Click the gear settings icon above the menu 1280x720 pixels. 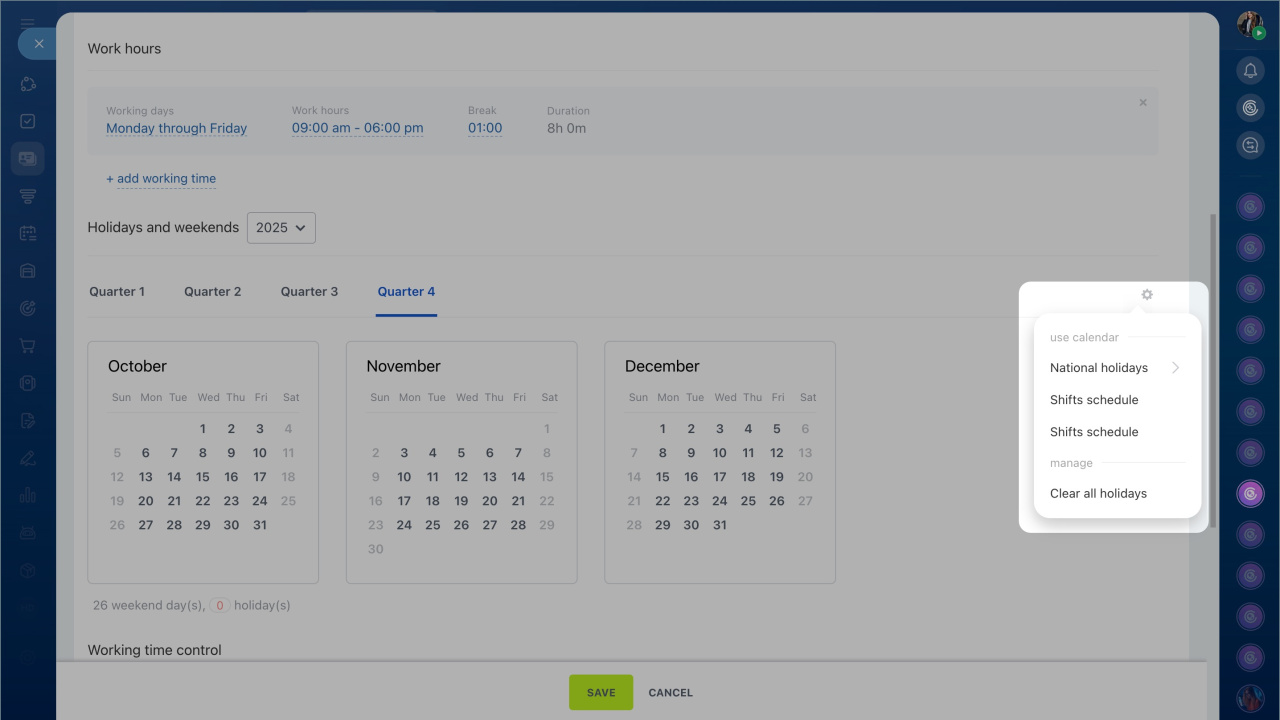pos(1147,295)
